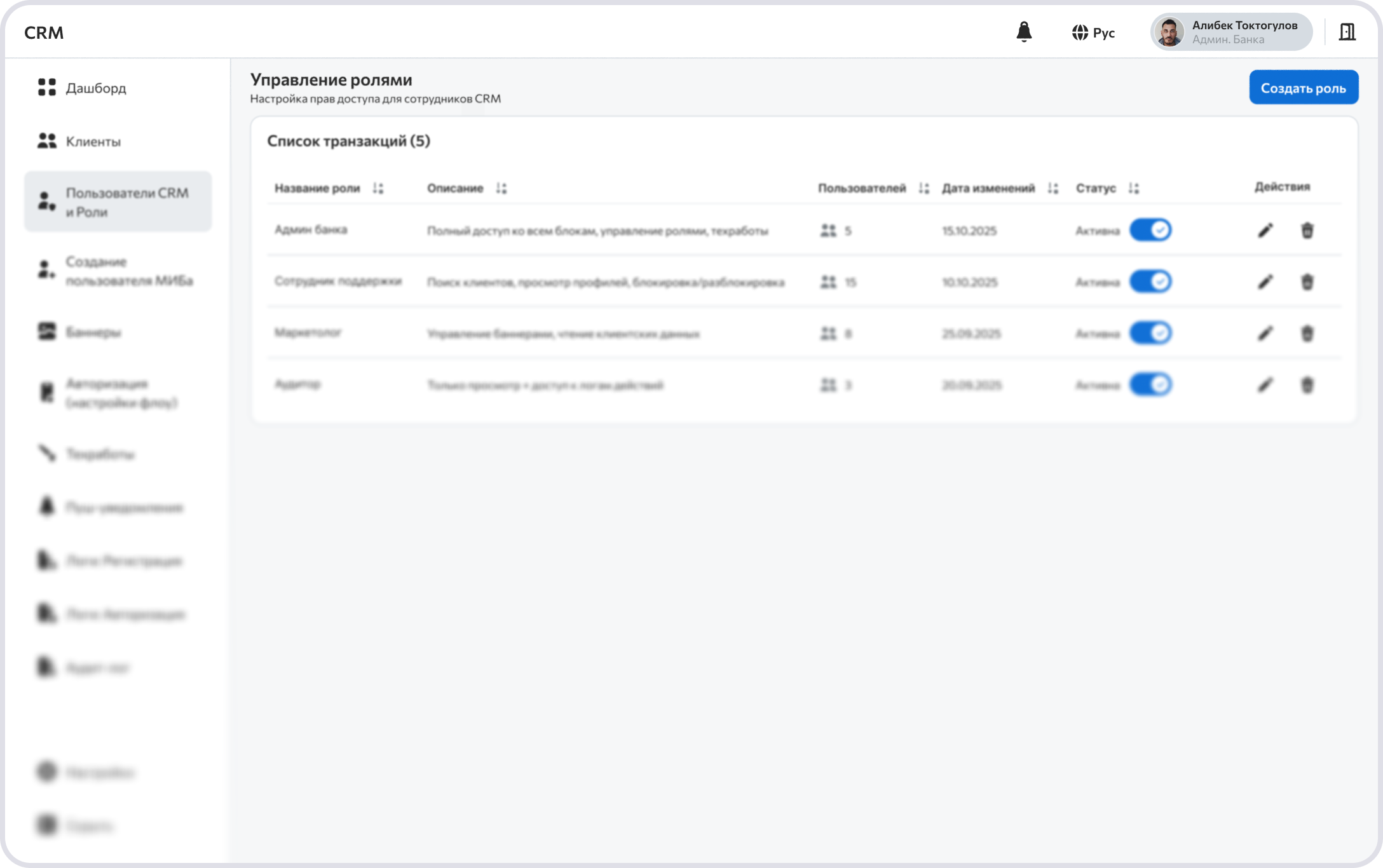Select Создание пользователя МИБа menu item
This screenshot has height=868, width=1383.
(x=128, y=271)
